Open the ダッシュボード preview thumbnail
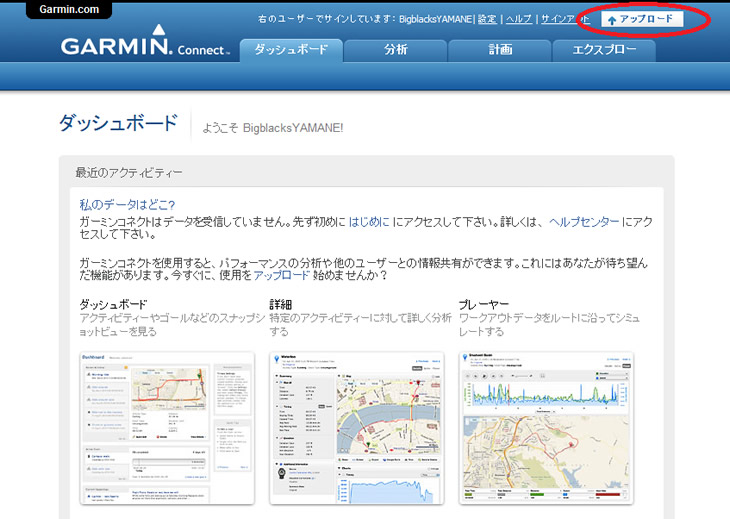 pyautogui.click(x=167, y=428)
